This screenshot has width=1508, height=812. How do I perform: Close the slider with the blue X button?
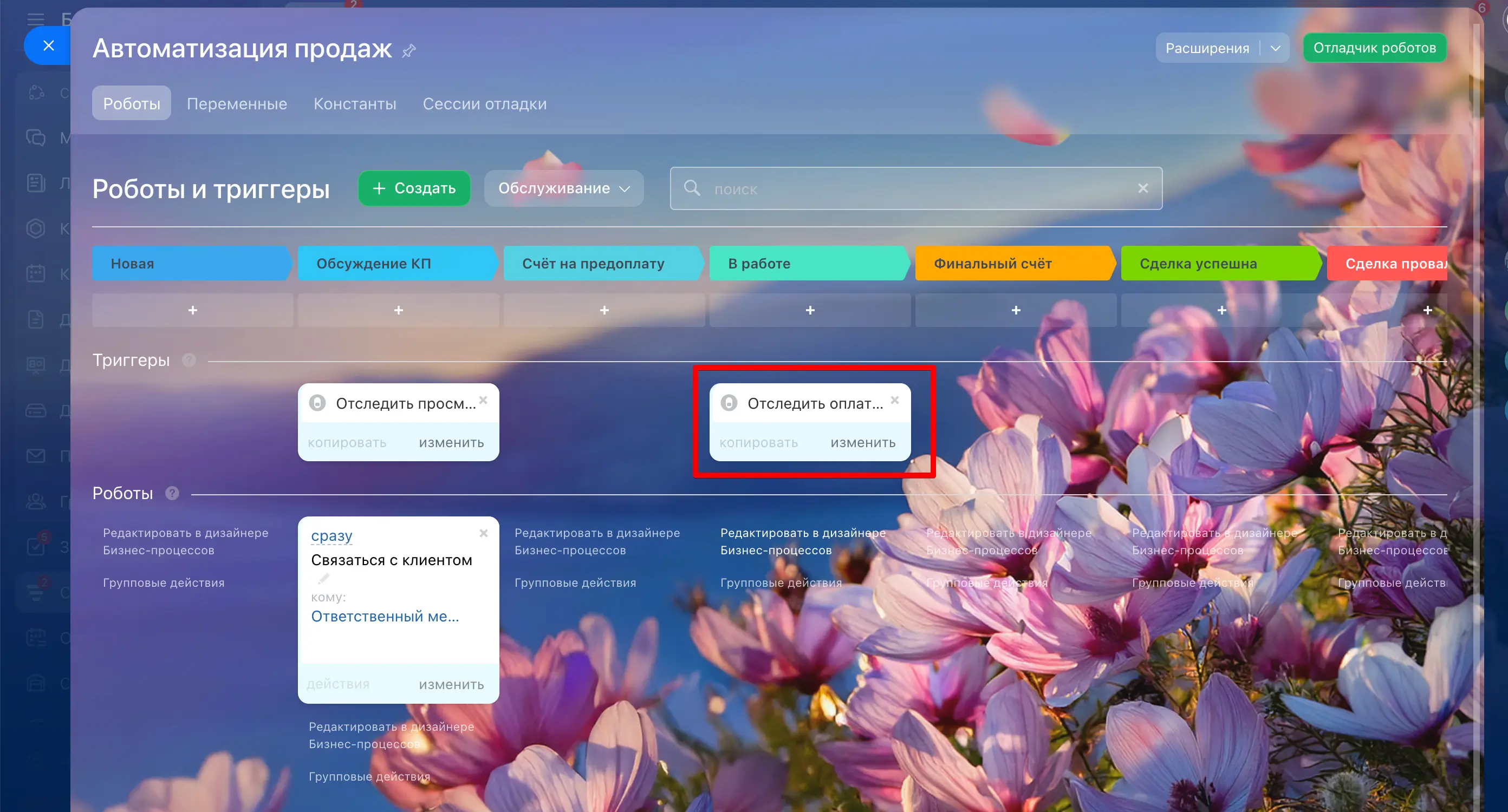[x=49, y=45]
